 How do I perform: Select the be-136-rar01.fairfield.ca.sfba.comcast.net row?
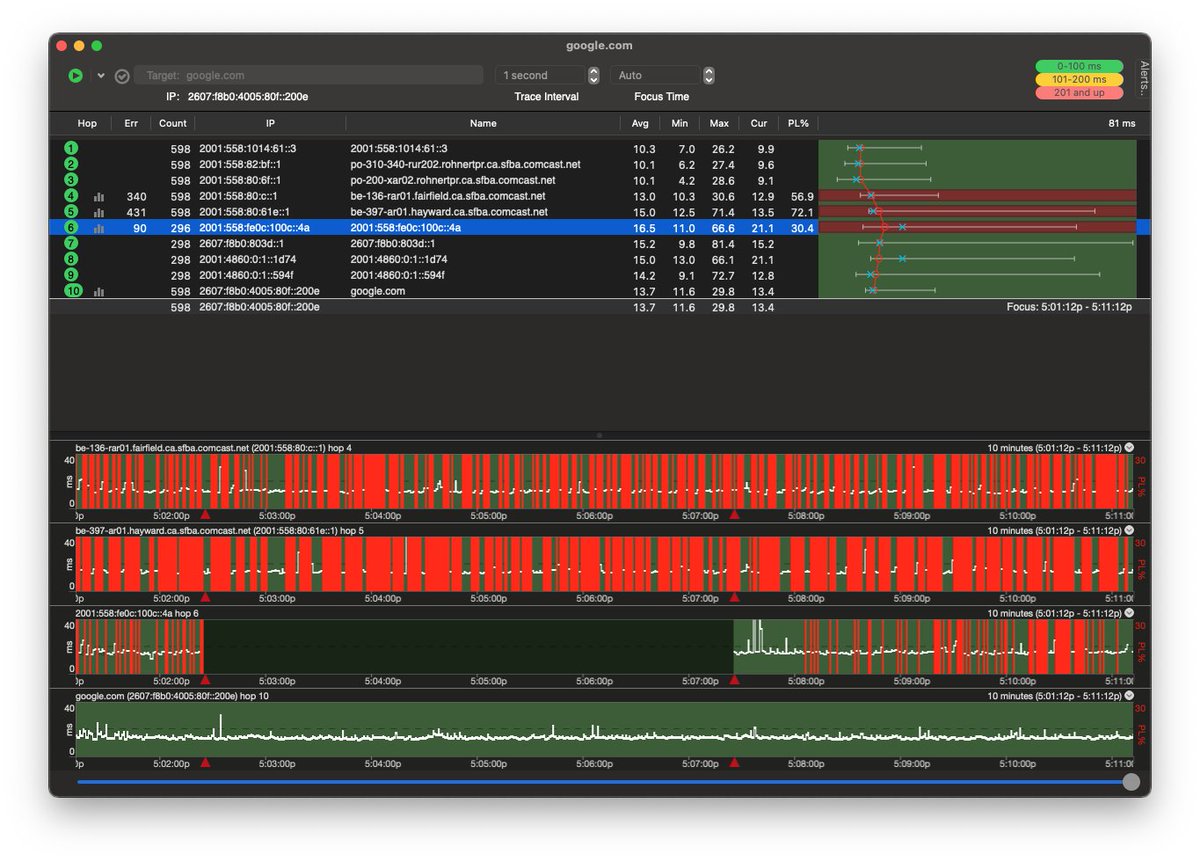[600, 196]
